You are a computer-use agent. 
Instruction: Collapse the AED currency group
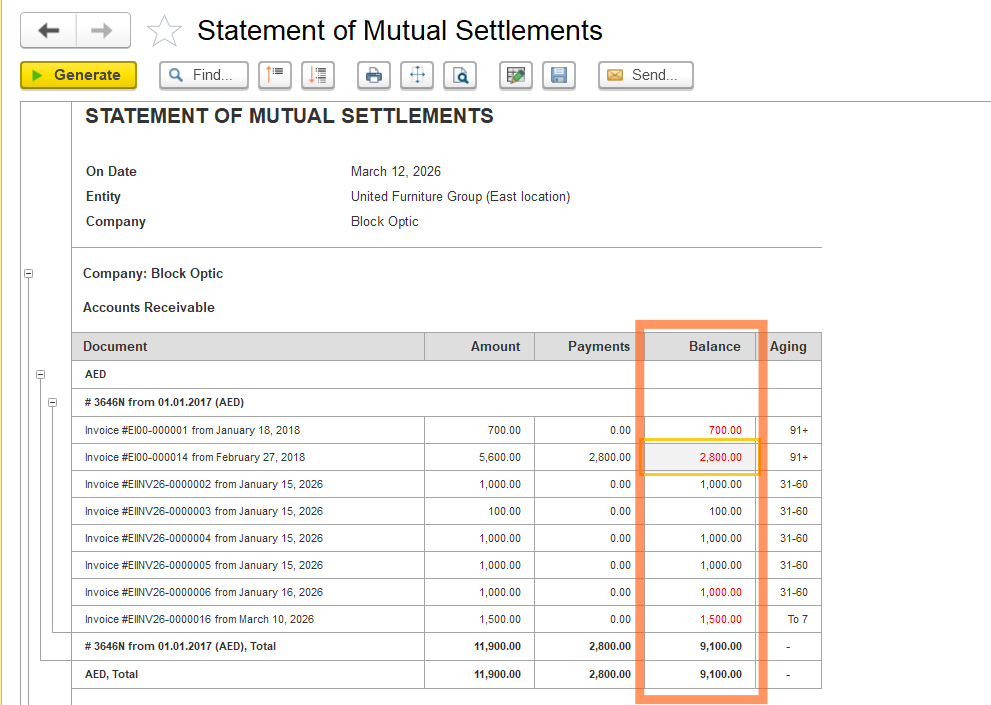(x=41, y=374)
